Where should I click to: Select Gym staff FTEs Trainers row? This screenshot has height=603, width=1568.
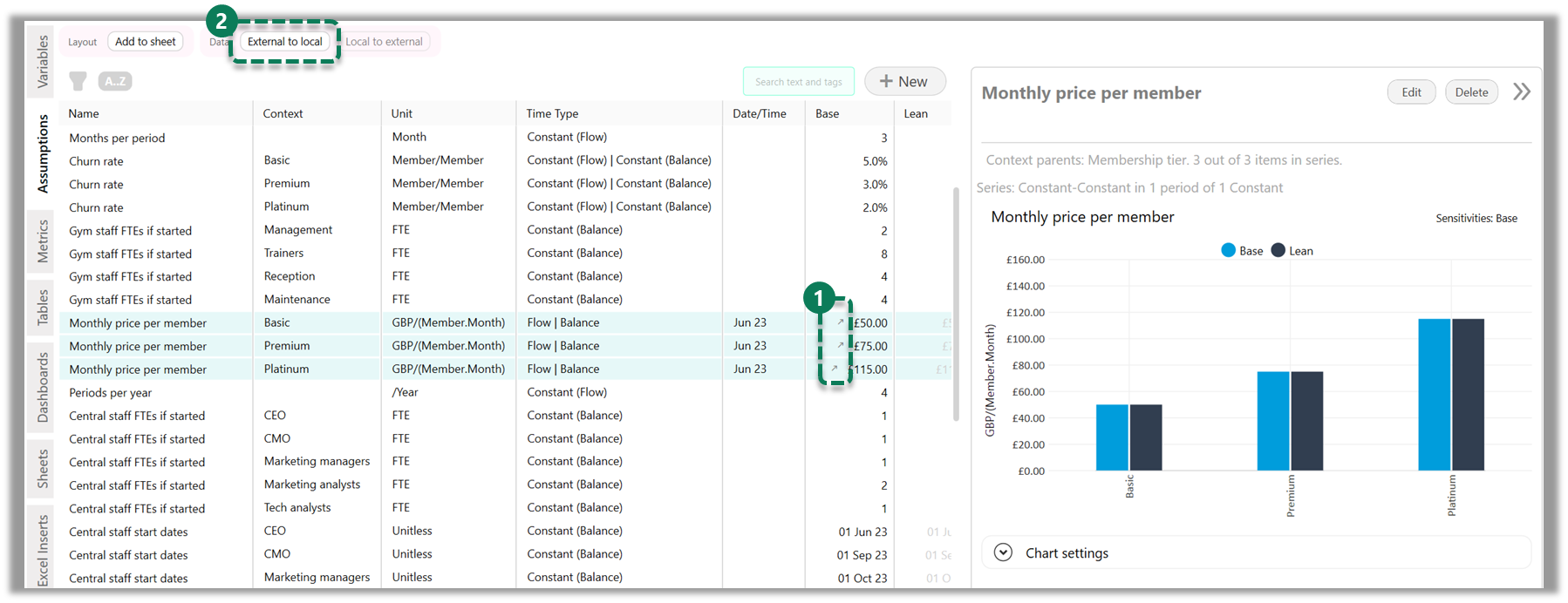(x=505, y=254)
